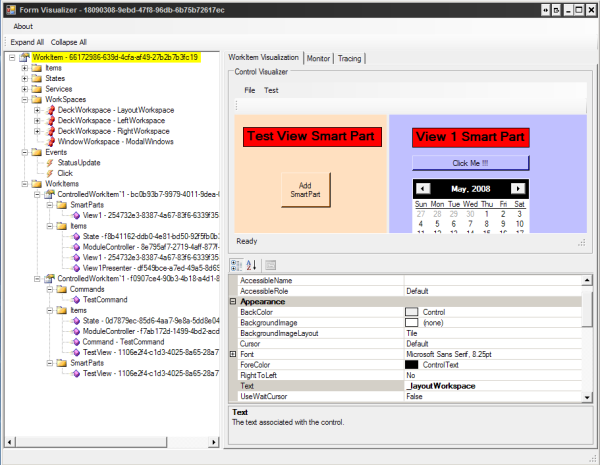Image resolution: width=600 pixels, height=465 pixels.
Task: Click the WorkItems folder icon
Action: tap(37, 184)
